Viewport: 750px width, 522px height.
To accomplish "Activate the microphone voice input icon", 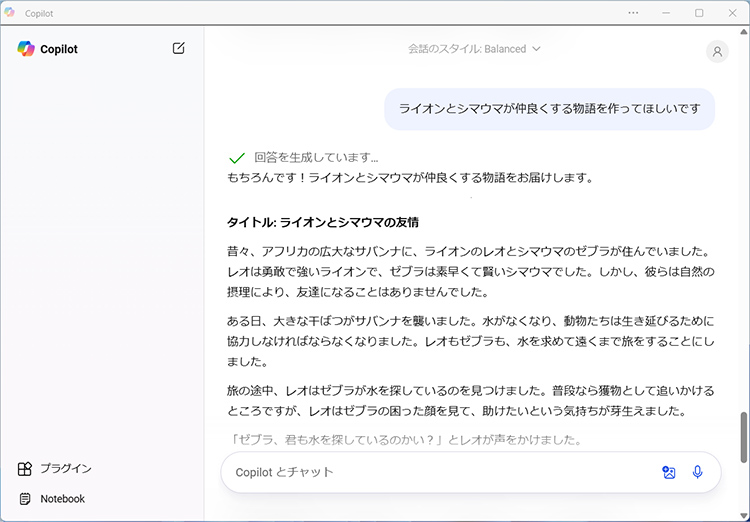I will coord(698,472).
